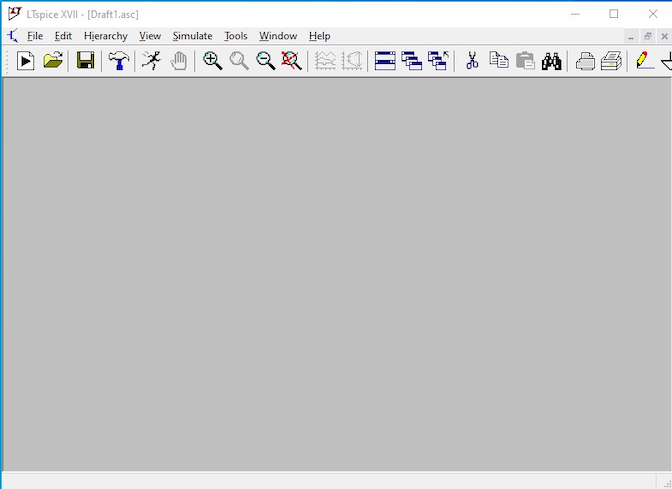Click the Print Setup printer icon
The image size is (672, 489).
[x=585, y=61]
